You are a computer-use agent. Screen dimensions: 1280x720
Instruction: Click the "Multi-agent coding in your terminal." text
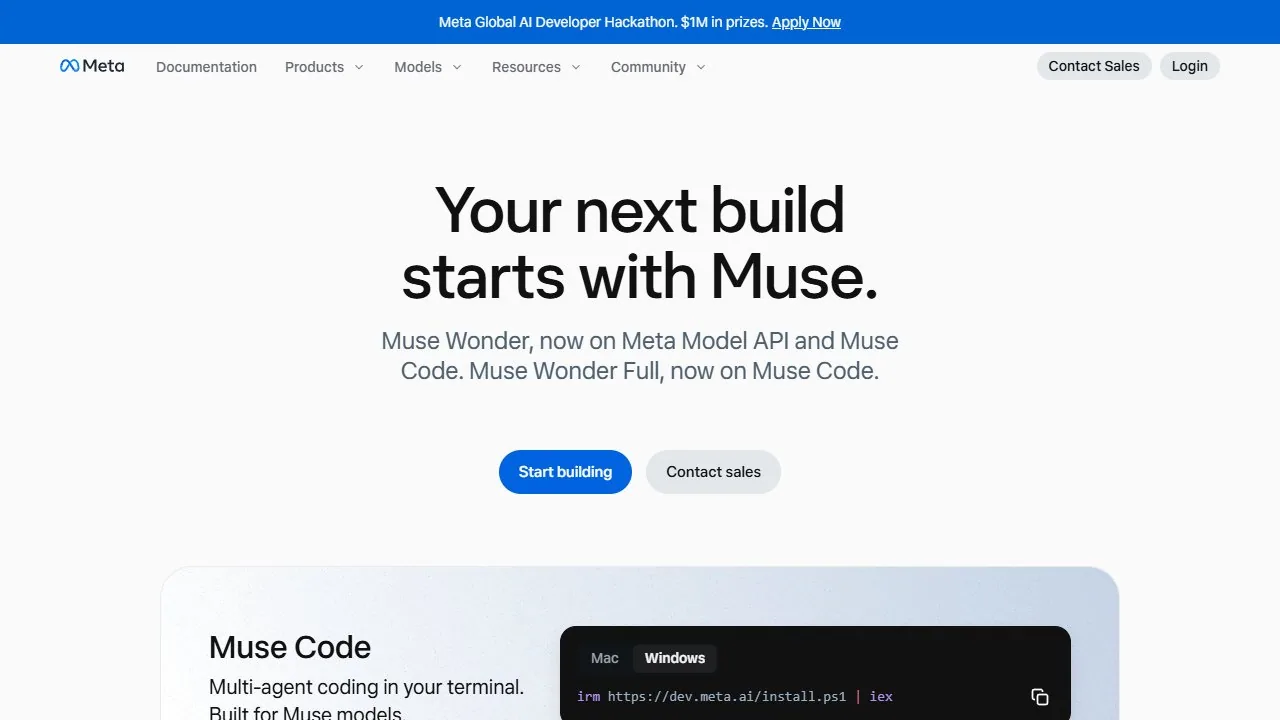366,687
